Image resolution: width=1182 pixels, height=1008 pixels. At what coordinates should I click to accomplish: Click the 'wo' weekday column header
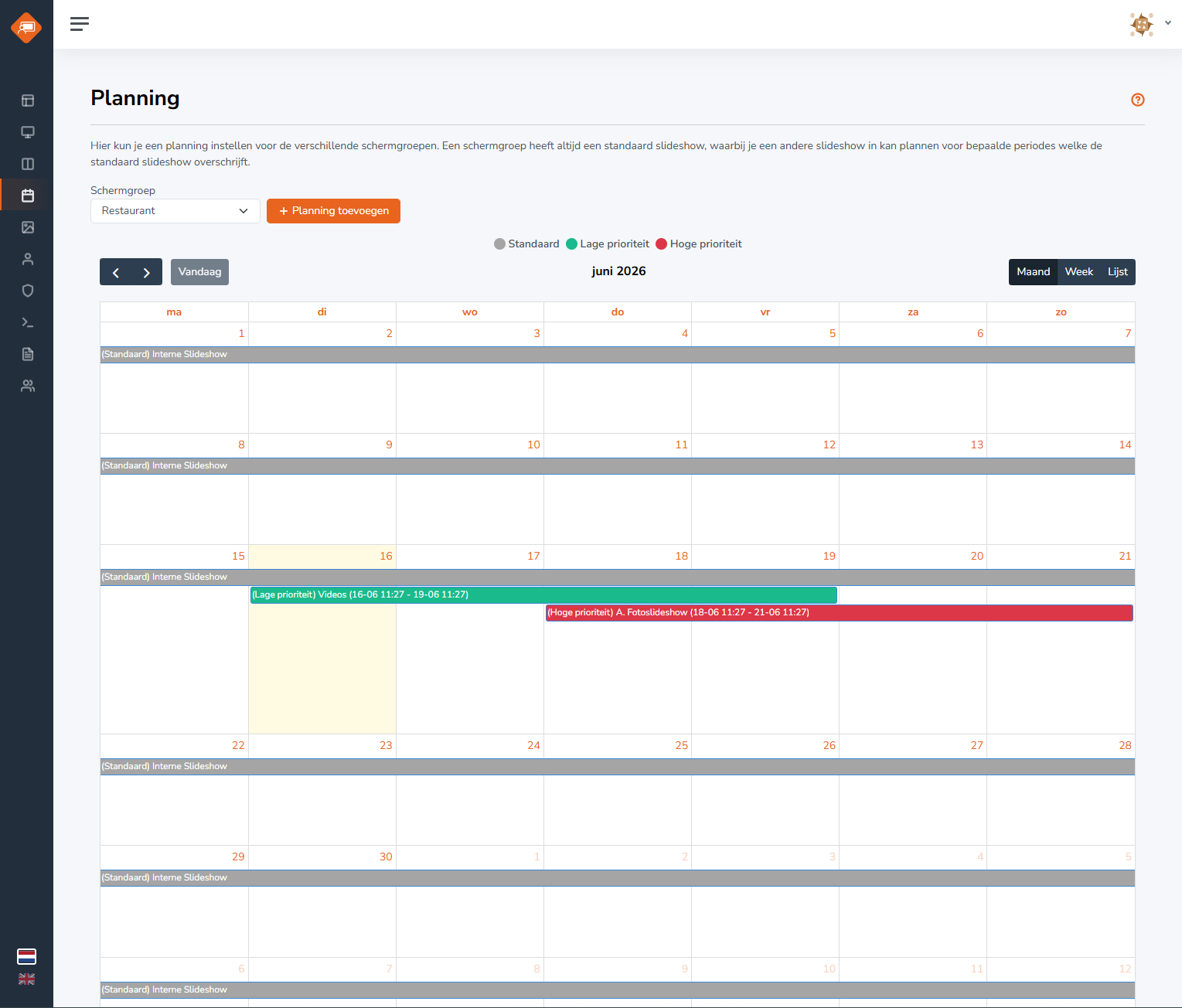click(x=470, y=312)
